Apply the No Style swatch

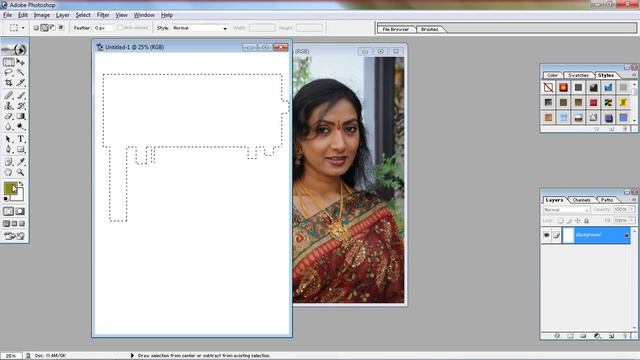[x=548, y=87]
